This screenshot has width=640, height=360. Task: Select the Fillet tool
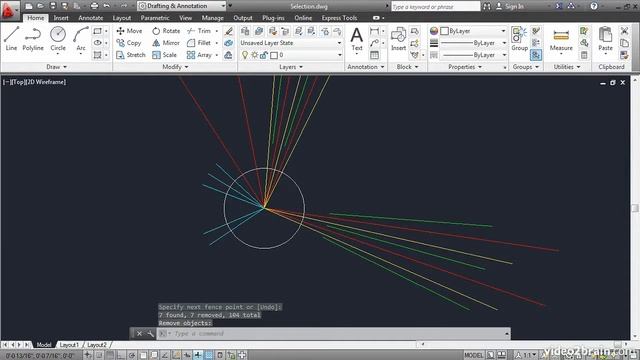[x=199, y=43]
